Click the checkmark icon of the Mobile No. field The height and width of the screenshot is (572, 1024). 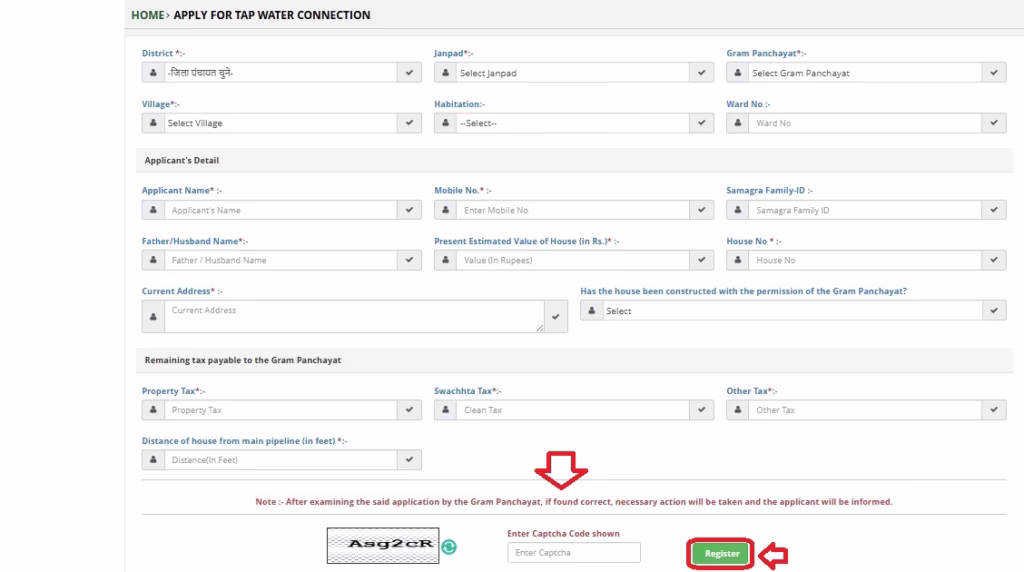pos(701,210)
